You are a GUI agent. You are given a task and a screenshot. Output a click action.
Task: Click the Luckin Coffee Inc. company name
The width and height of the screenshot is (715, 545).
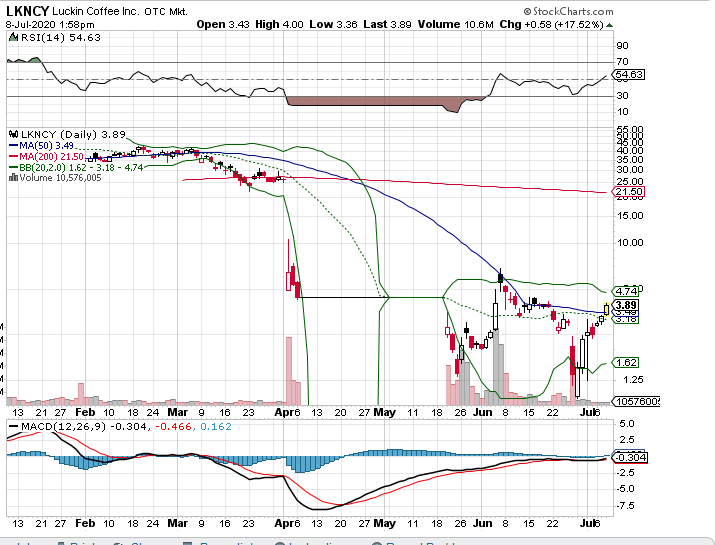coord(96,11)
